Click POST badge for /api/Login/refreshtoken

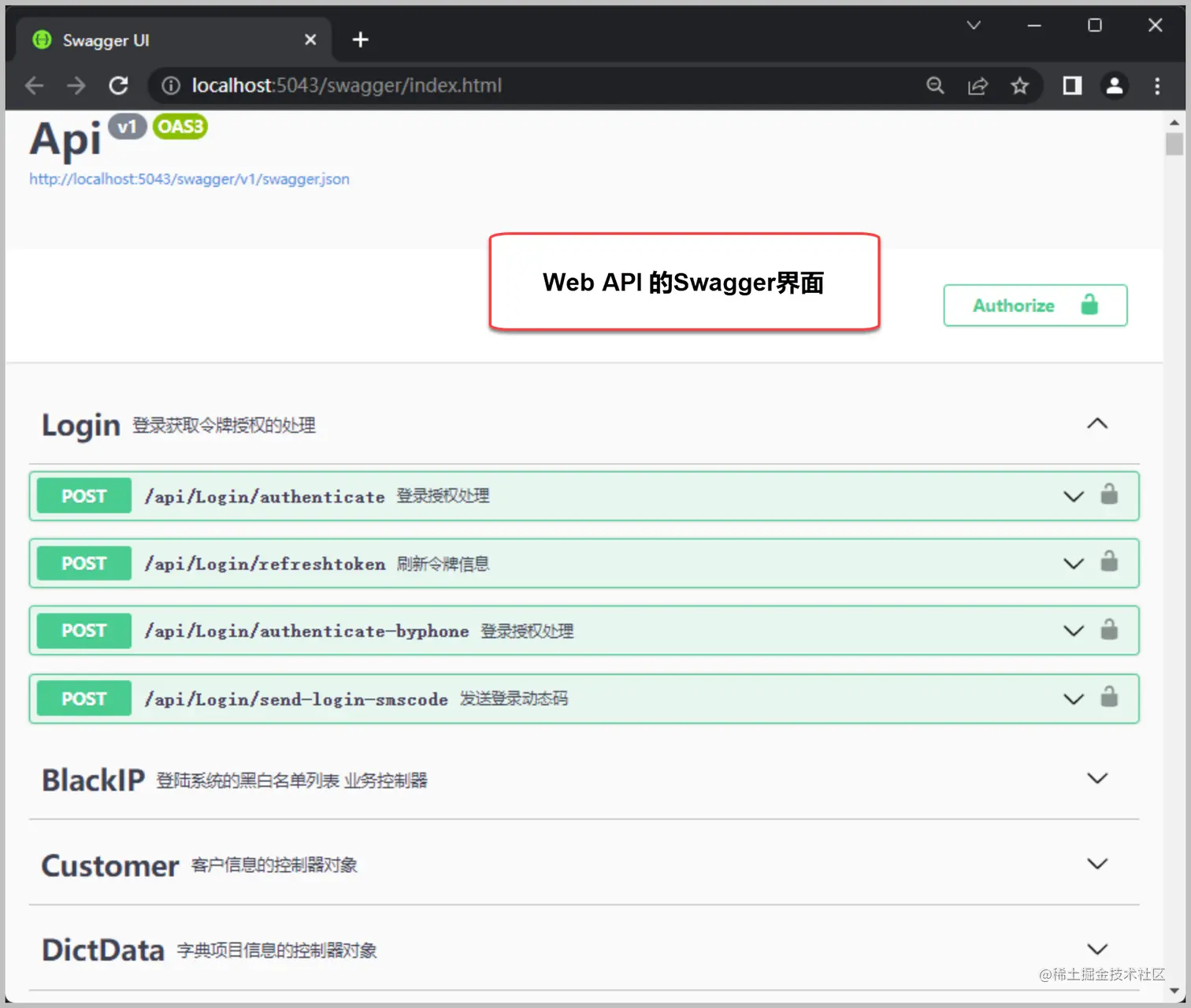pyautogui.click(x=84, y=564)
